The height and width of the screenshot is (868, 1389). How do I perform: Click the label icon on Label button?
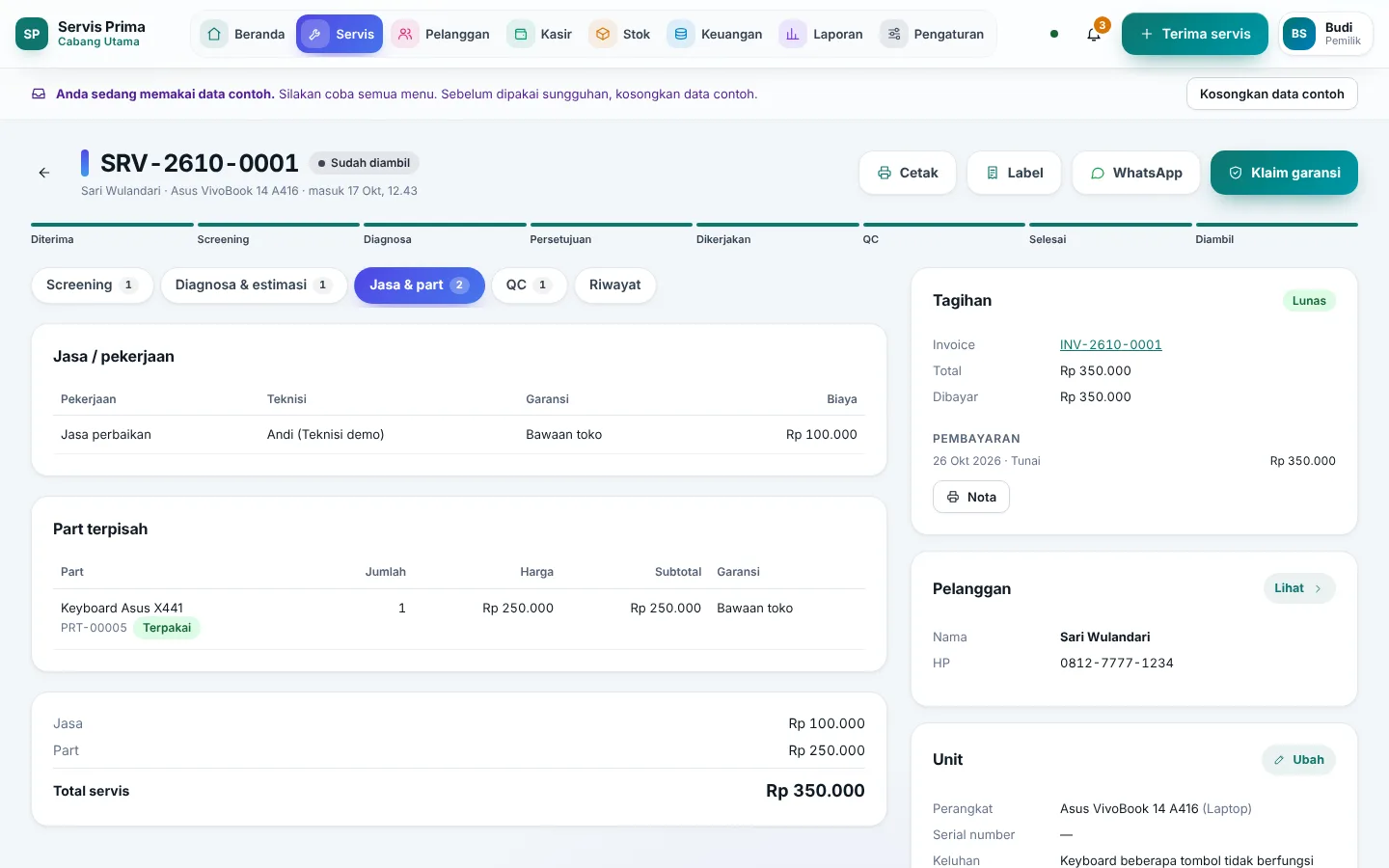(993, 173)
